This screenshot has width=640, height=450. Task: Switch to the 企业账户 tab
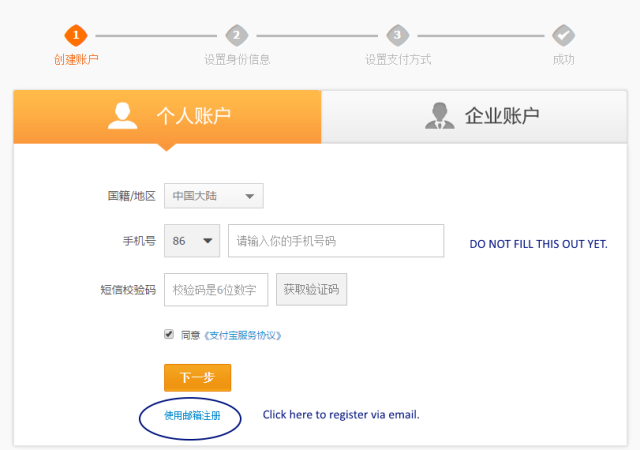[474, 117]
